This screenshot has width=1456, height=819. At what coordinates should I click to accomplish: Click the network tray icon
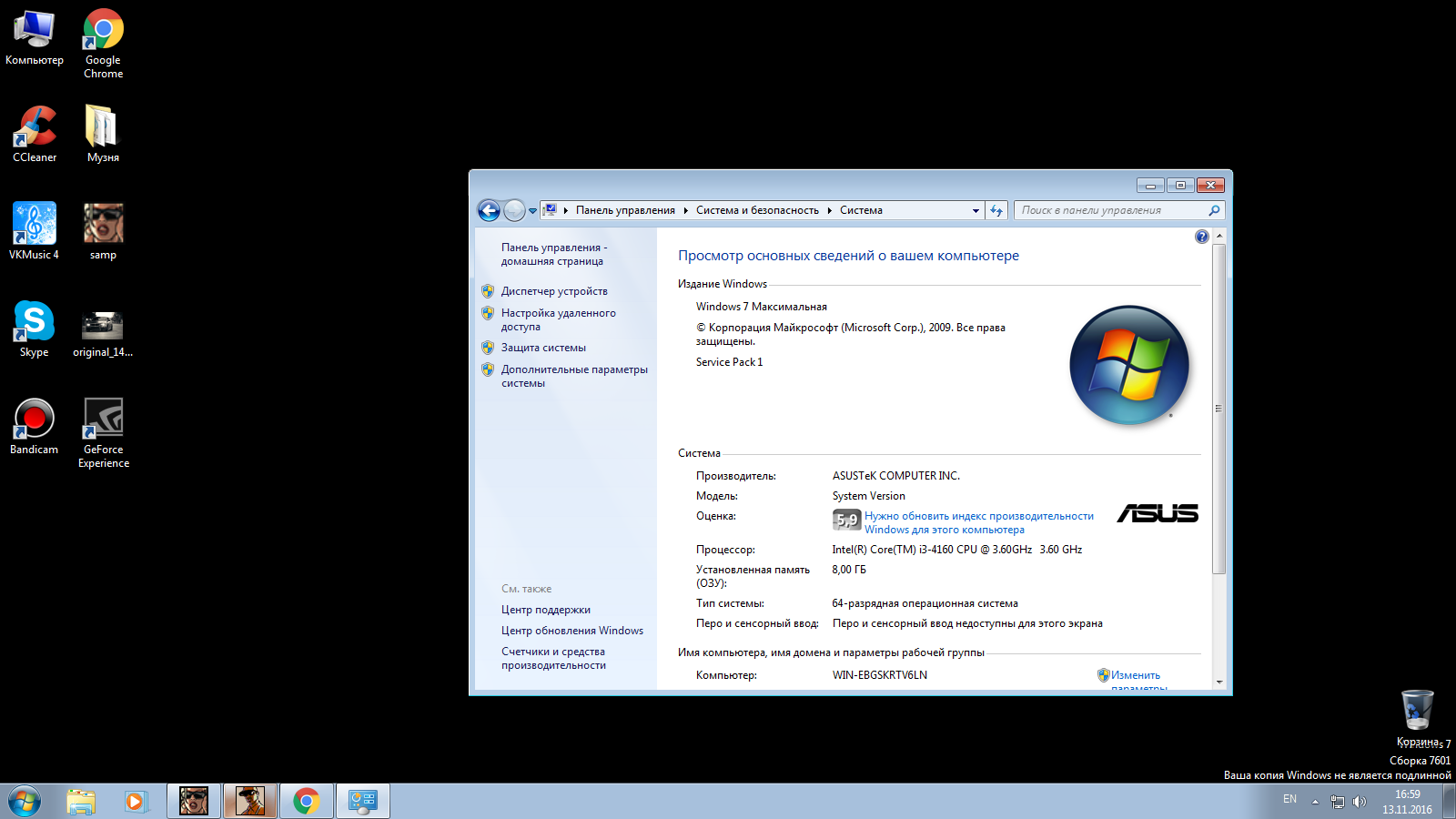tap(1337, 802)
